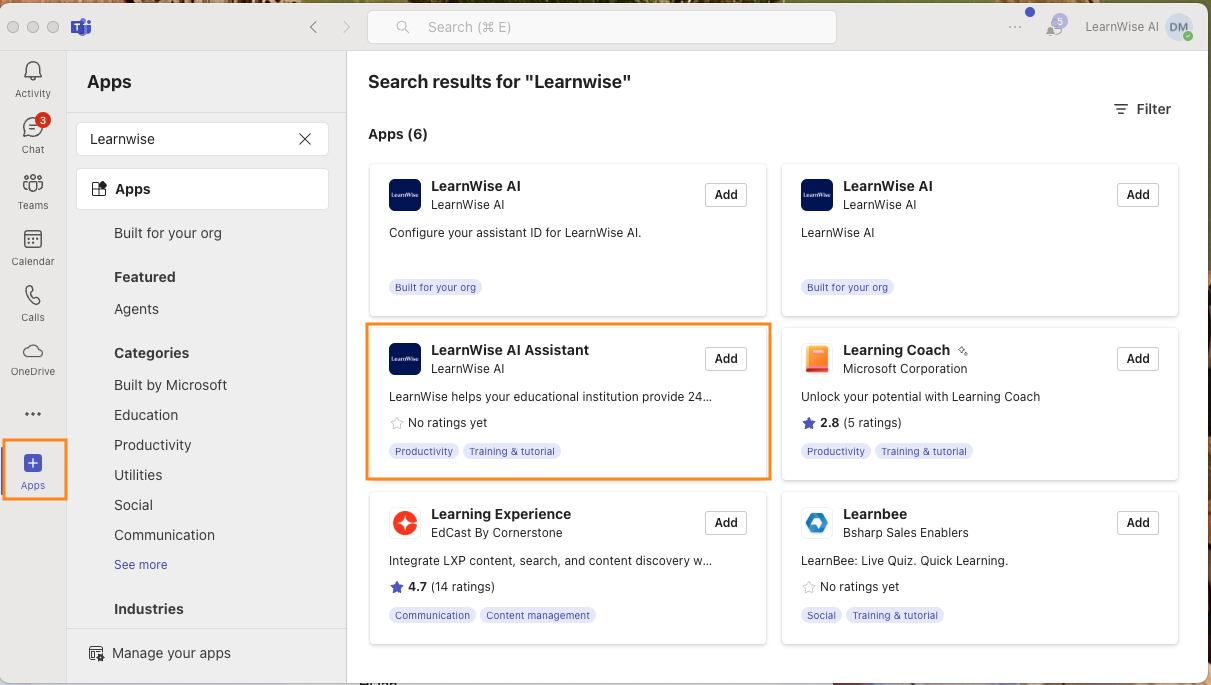Click the LearnWise AI Assistant app logo
This screenshot has height=685, width=1211.
[405, 359]
